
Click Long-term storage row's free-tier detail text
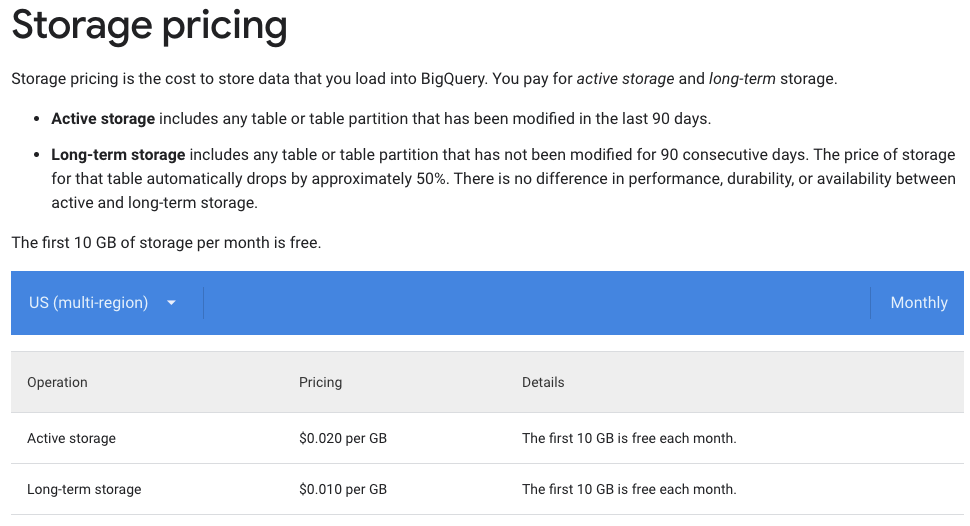click(x=629, y=489)
